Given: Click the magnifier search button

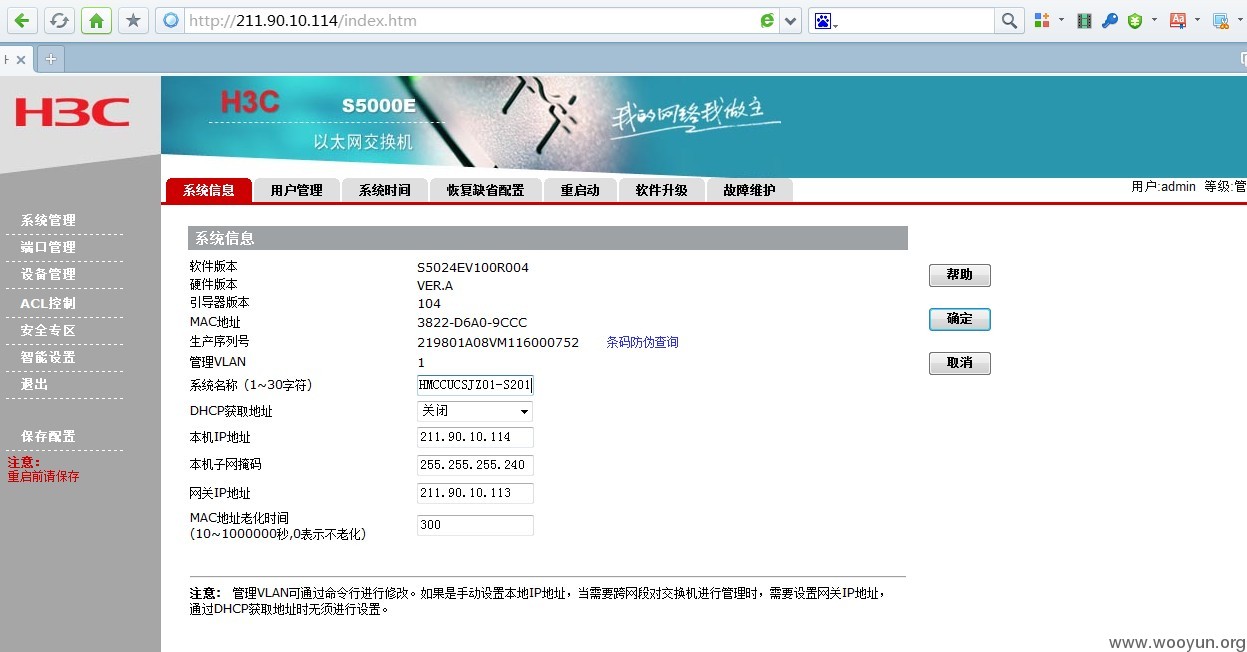Looking at the screenshot, I should click(x=1009, y=20).
